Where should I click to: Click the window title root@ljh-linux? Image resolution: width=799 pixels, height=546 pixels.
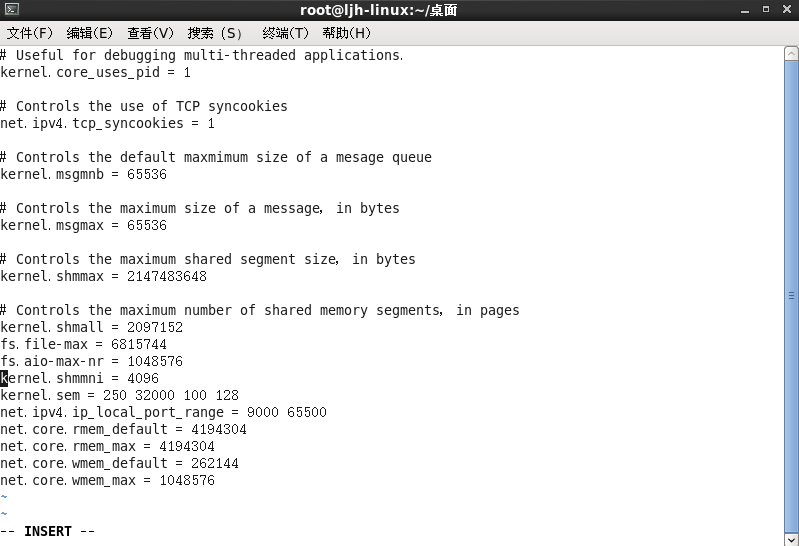[379, 10]
